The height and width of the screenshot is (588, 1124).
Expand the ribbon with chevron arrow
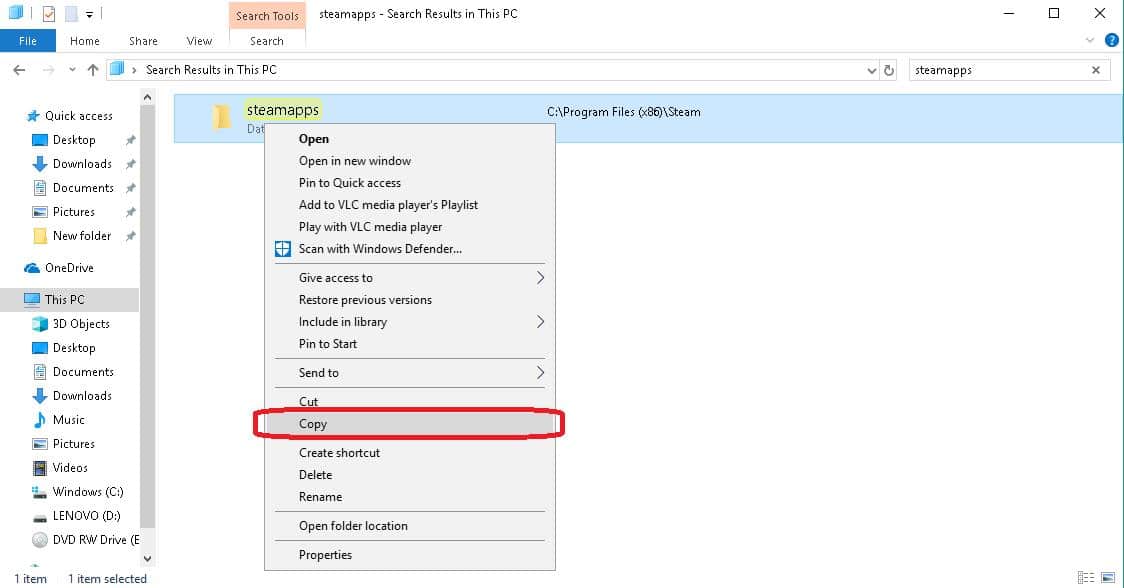(1090, 41)
